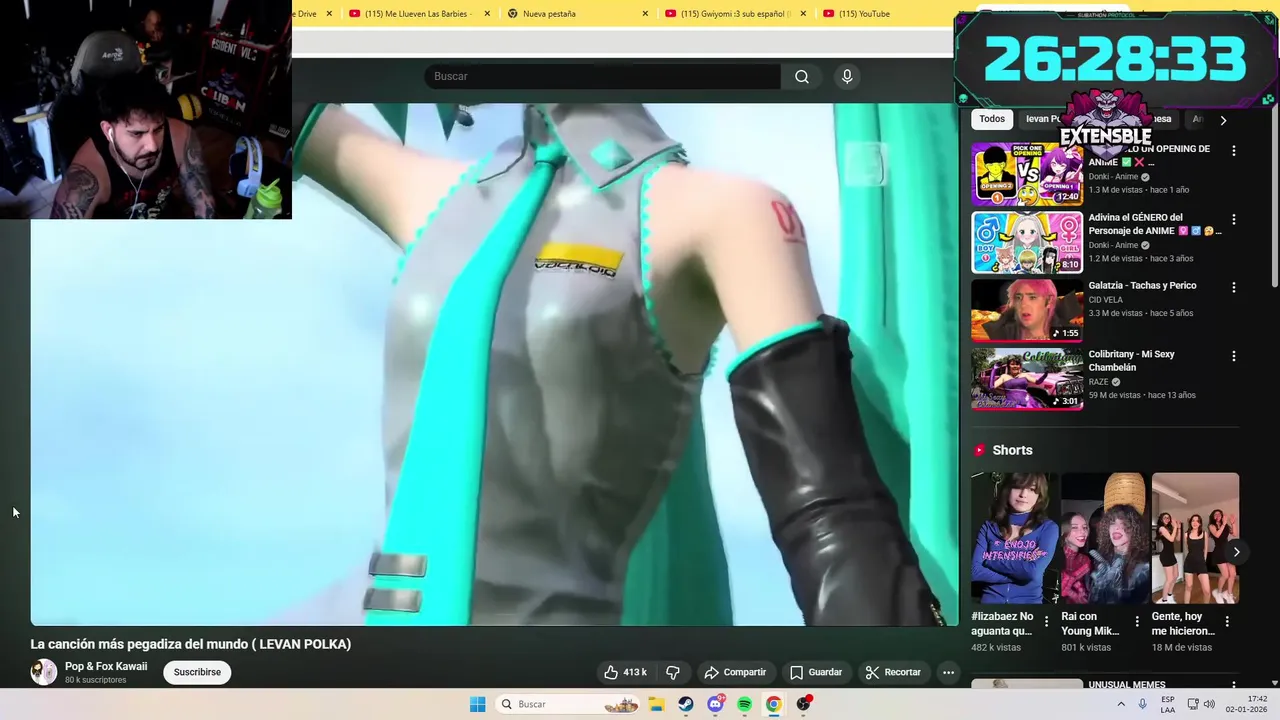Screen dimensions: 1280x720
Task: Like the video with 413 k thumbs up
Action: point(626,672)
